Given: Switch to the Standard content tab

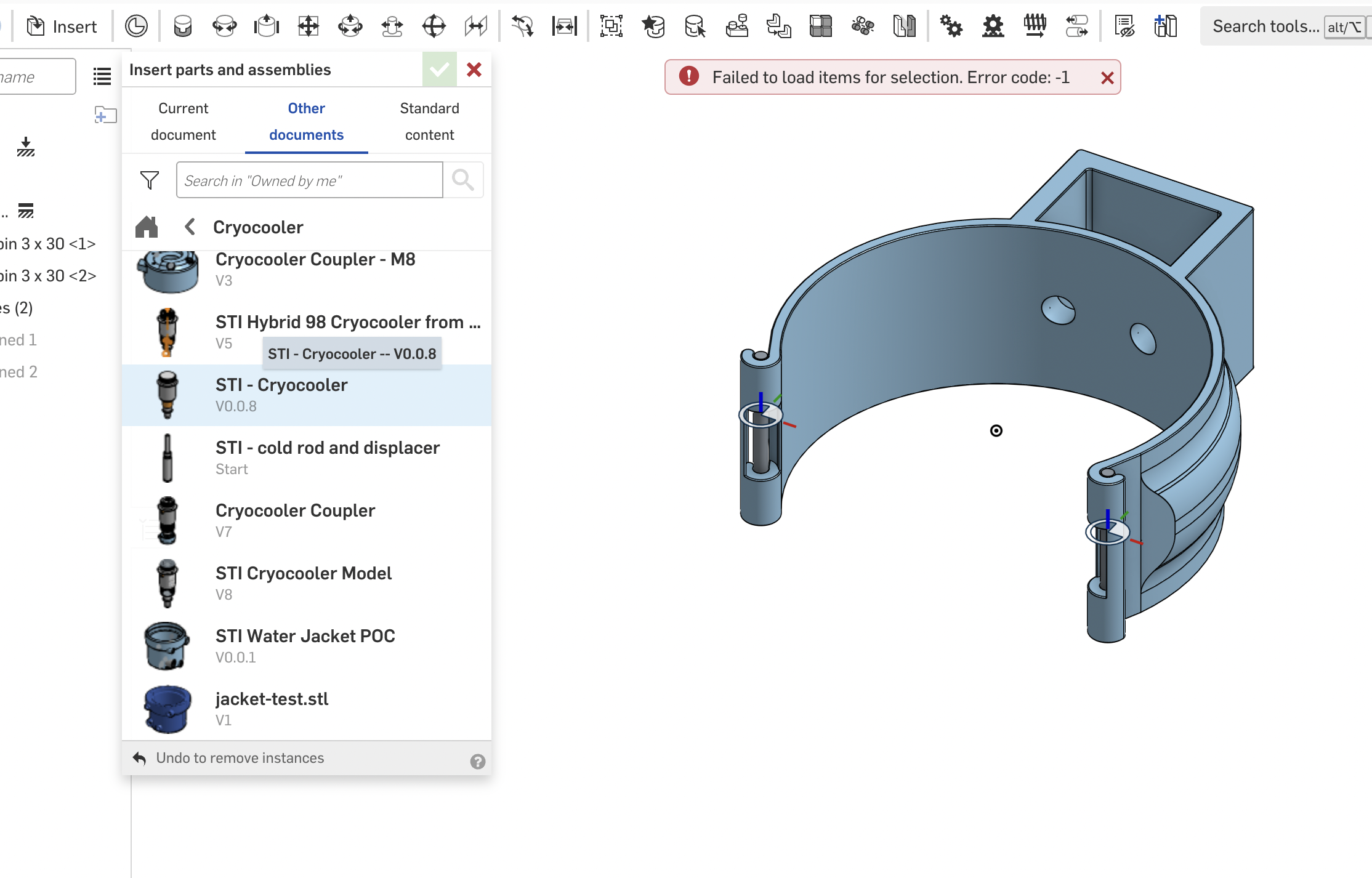Looking at the screenshot, I should point(429,121).
